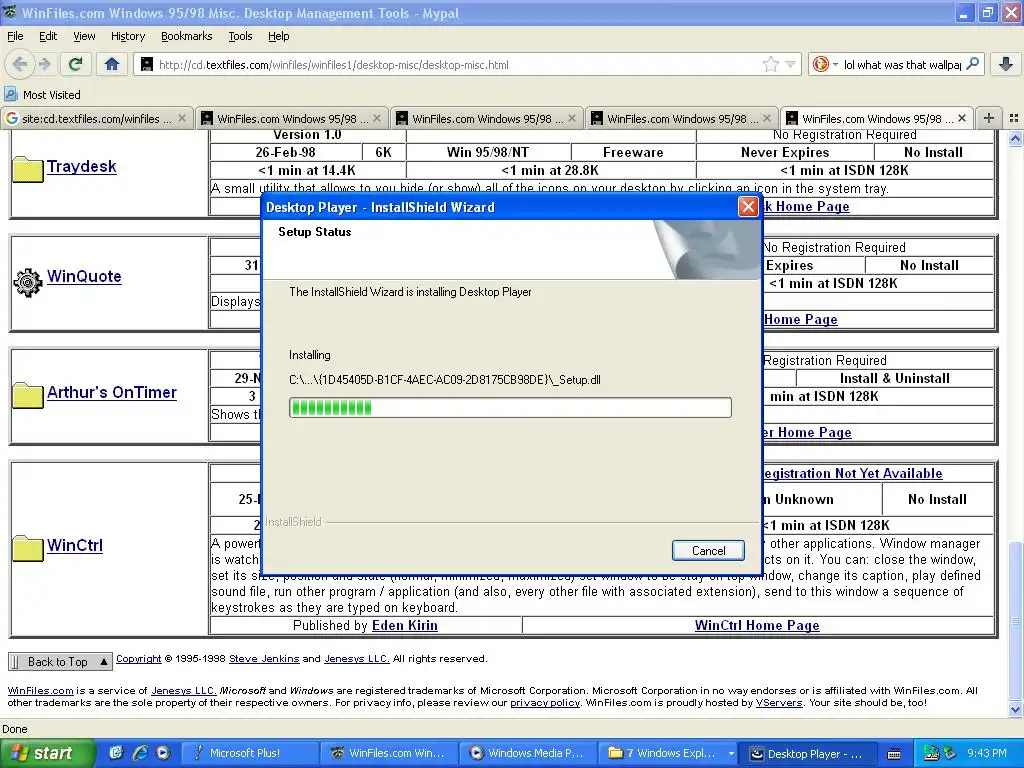The width and height of the screenshot is (1024, 768).
Task: Switch to the site:cd.textfiles.com/winfiles tab
Action: point(97,118)
